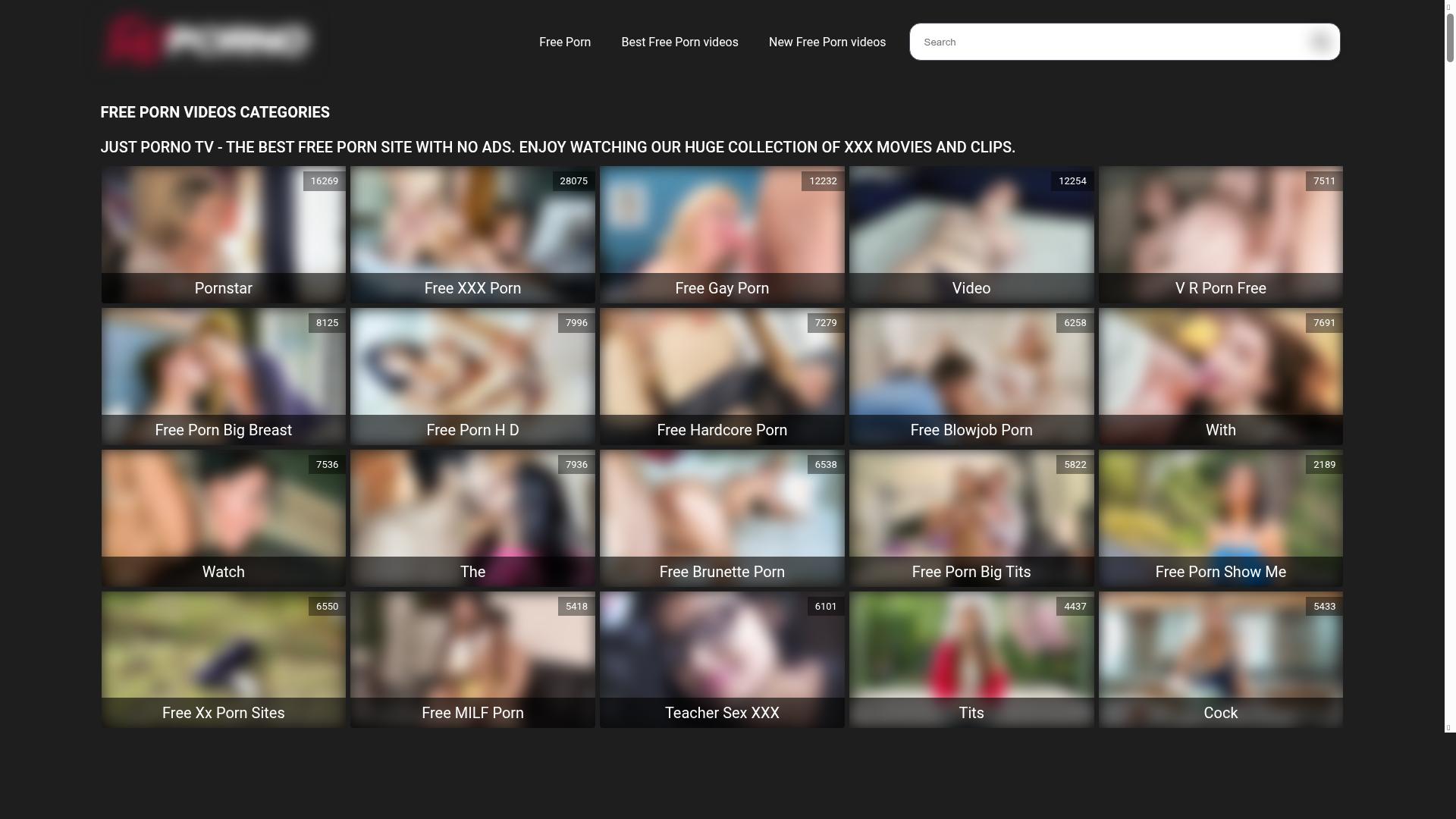Open the Video category thumbnail
This screenshot has width=1456, height=819.
click(971, 235)
